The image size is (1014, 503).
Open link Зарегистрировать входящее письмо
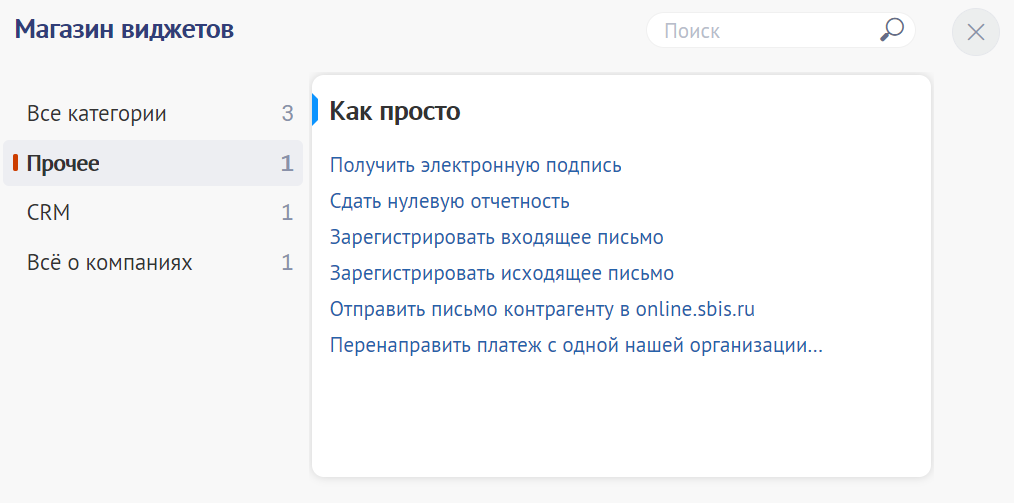[497, 237]
